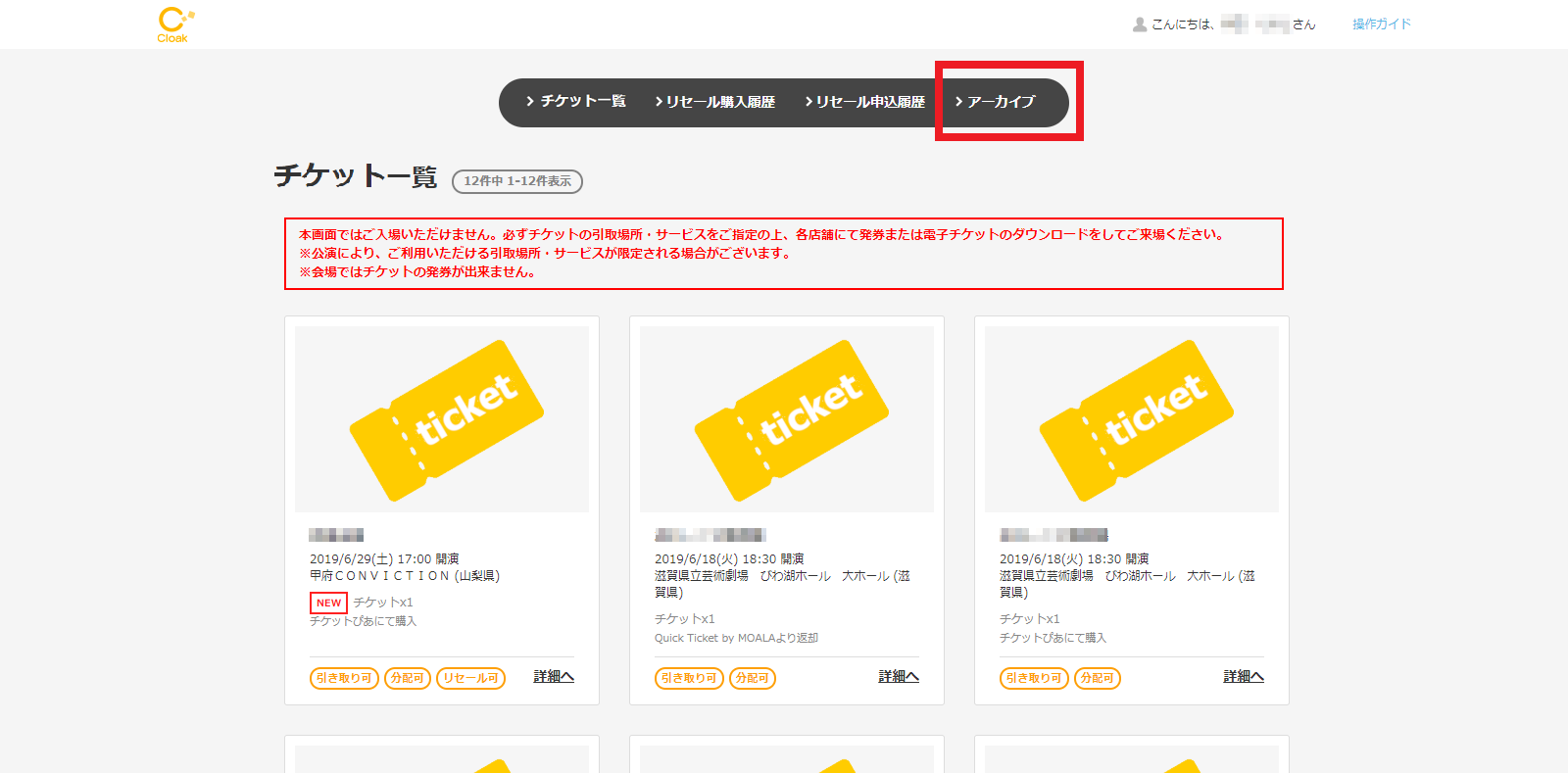Click the Cloak logo icon
The image size is (1568, 773).
pos(175,24)
